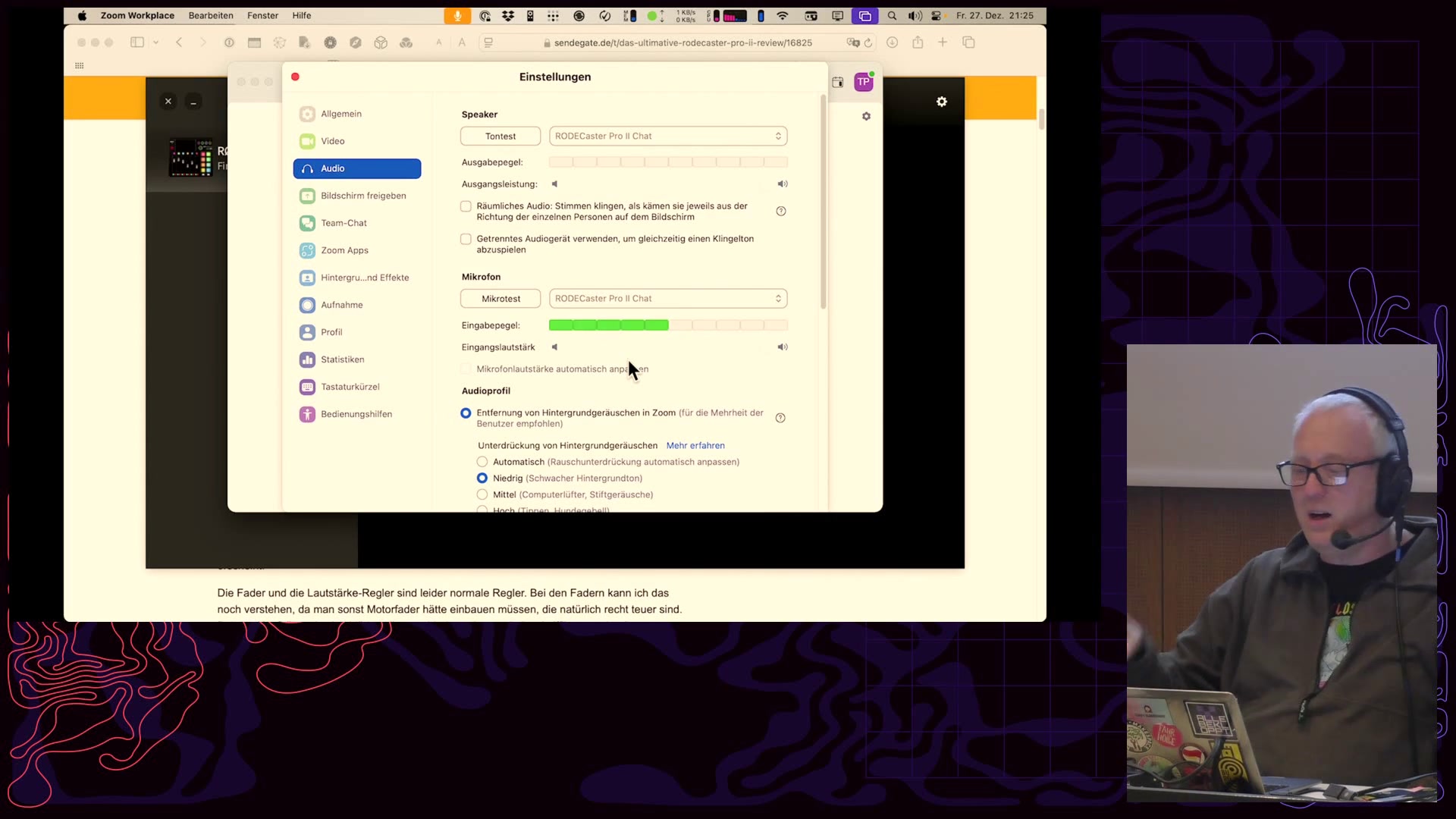This screenshot has height=819, width=1456.
Task: Select Mittel noise suppression option
Action: coord(482,494)
